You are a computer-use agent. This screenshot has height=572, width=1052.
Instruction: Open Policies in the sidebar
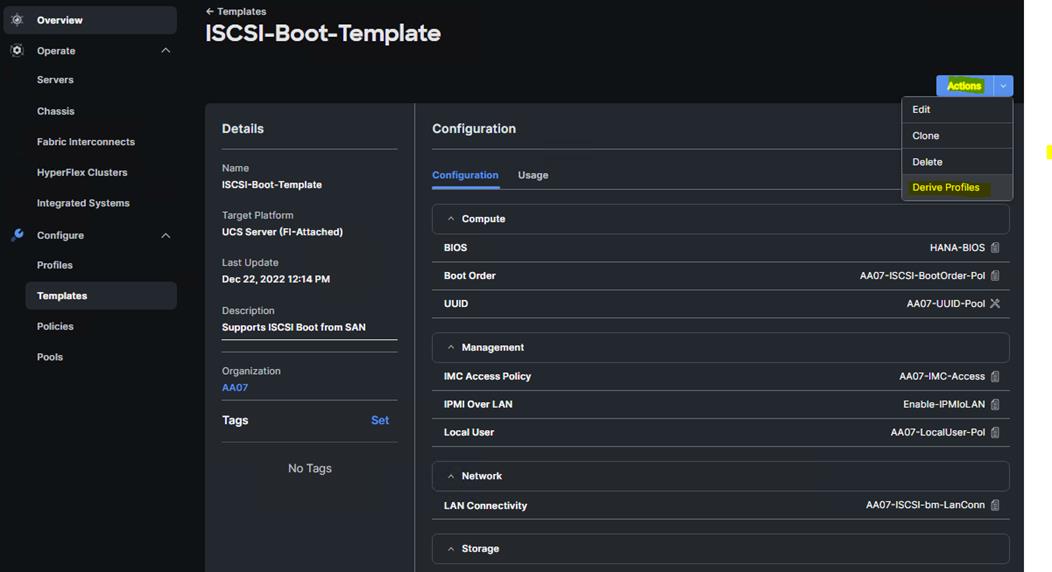pyautogui.click(x=55, y=327)
